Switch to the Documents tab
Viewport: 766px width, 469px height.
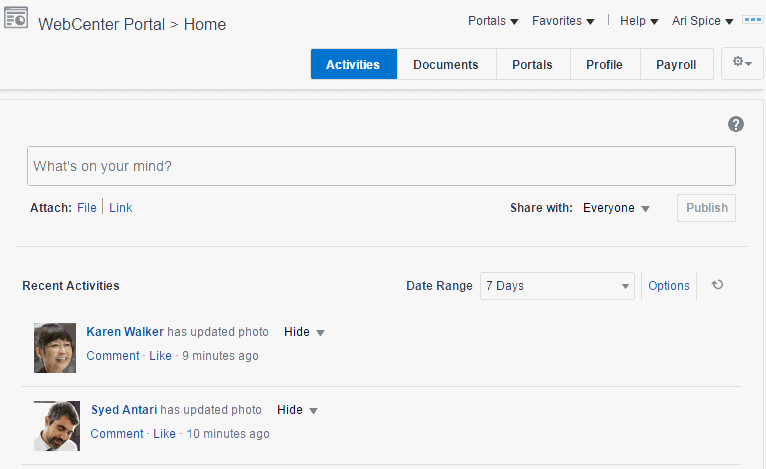[446, 64]
